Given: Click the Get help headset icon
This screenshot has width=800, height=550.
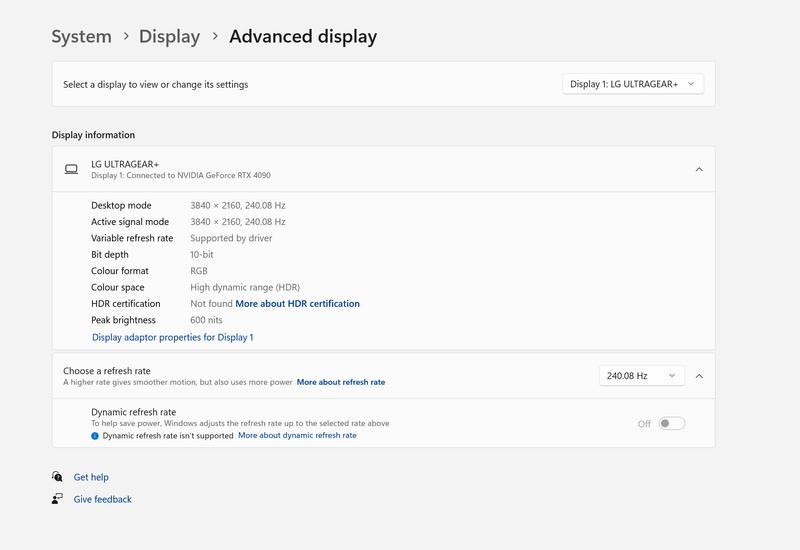Looking at the screenshot, I should click(58, 477).
